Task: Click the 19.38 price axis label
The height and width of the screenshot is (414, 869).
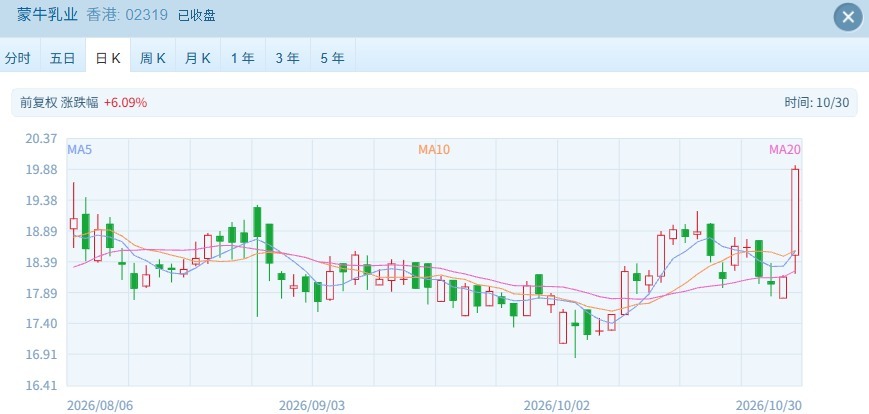Action: (x=41, y=201)
